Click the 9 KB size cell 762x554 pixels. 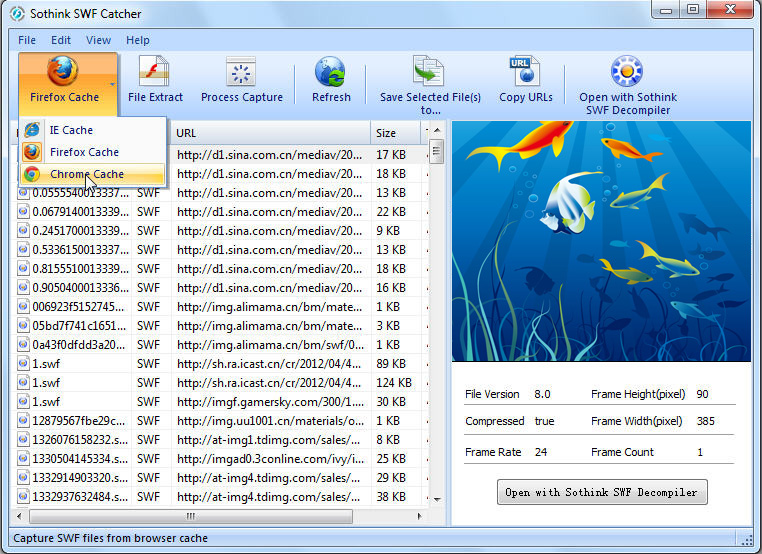tap(388, 231)
